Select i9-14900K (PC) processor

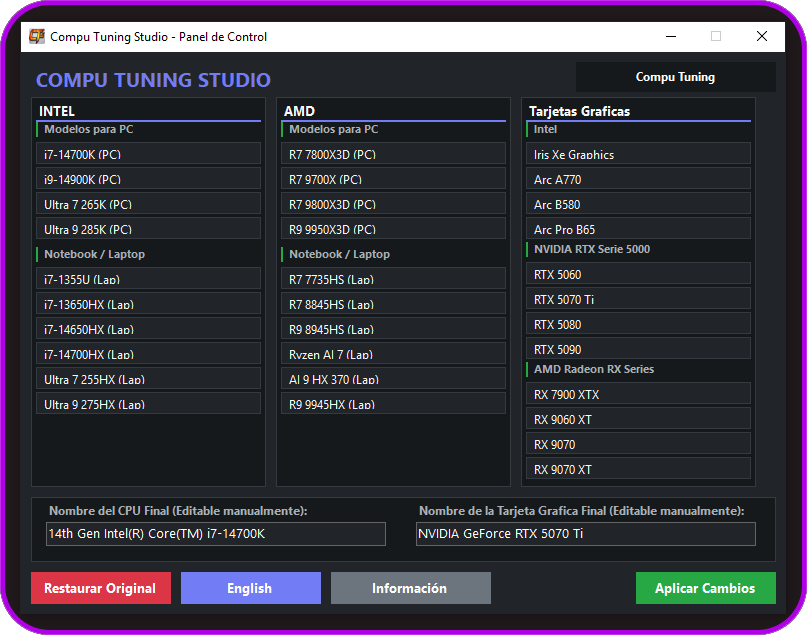click(x=148, y=178)
